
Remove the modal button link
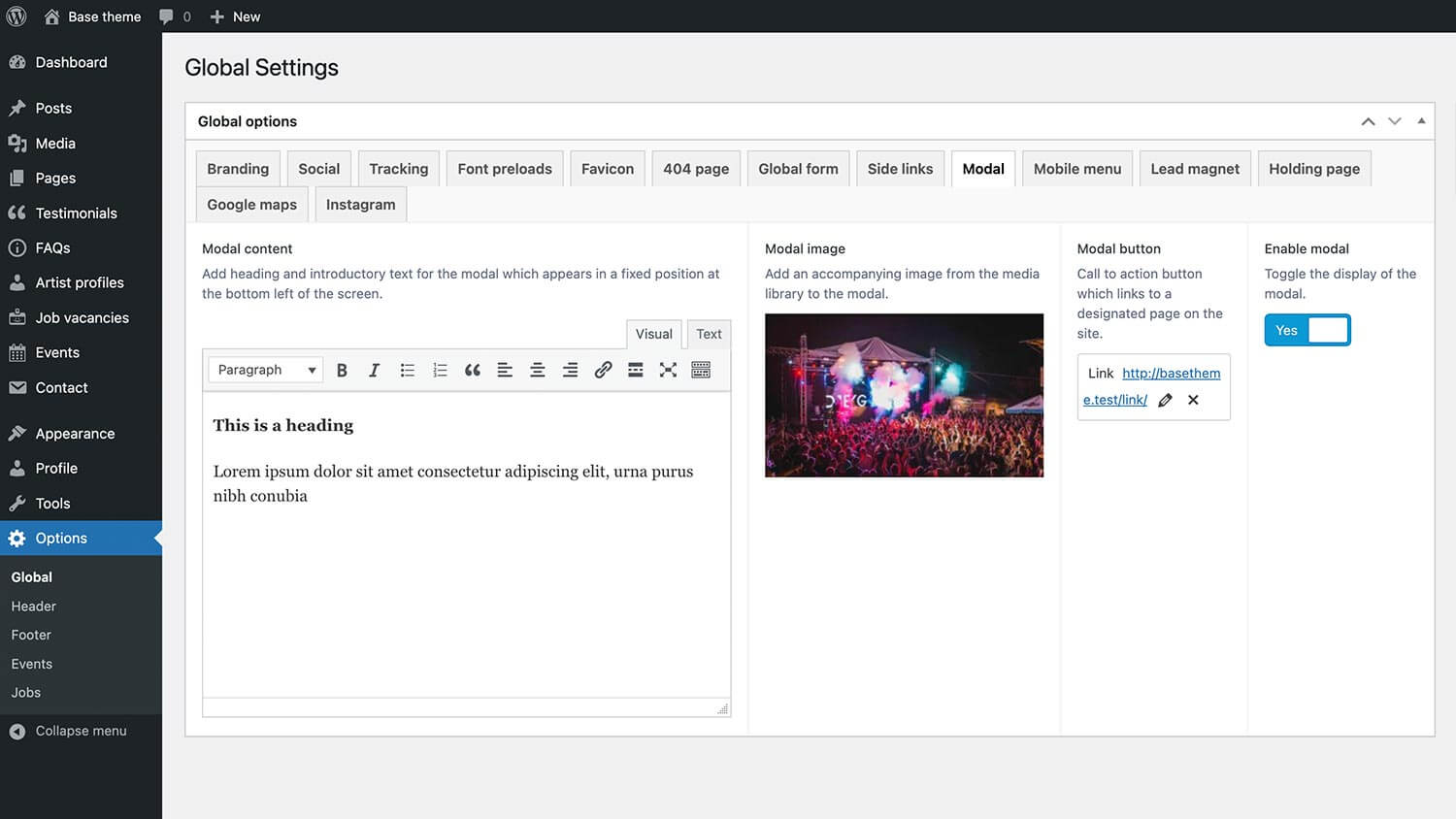[x=1193, y=400]
